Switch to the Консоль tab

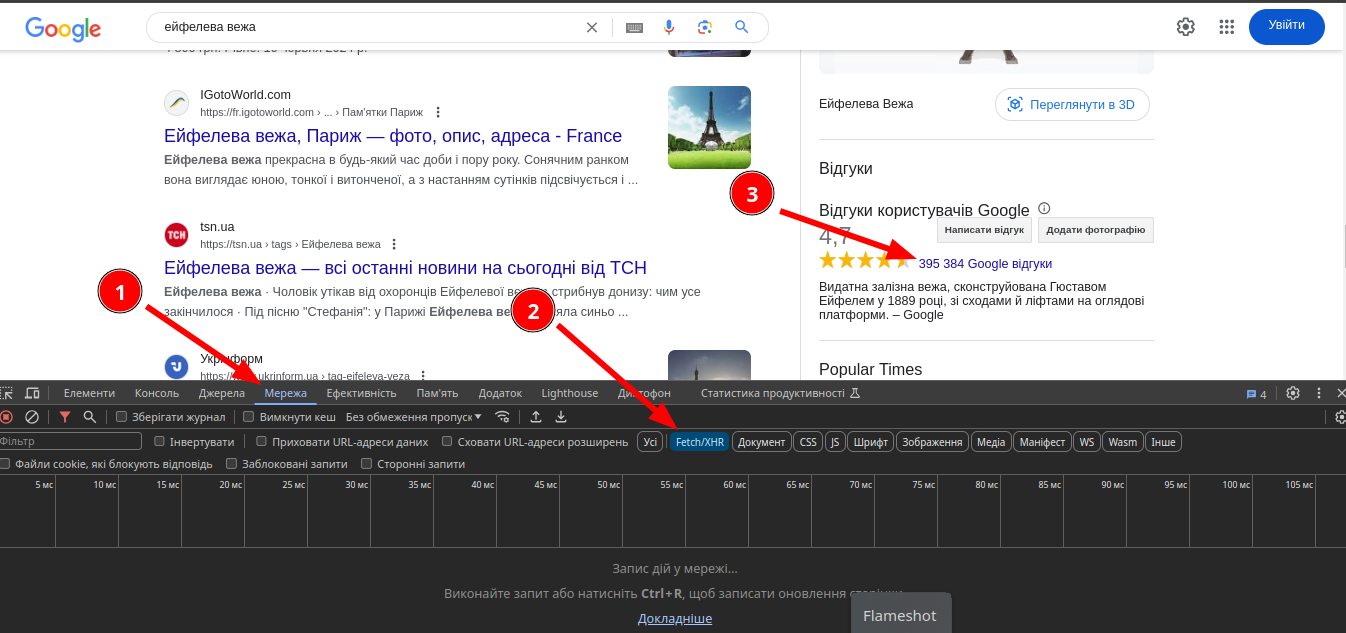[157, 393]
